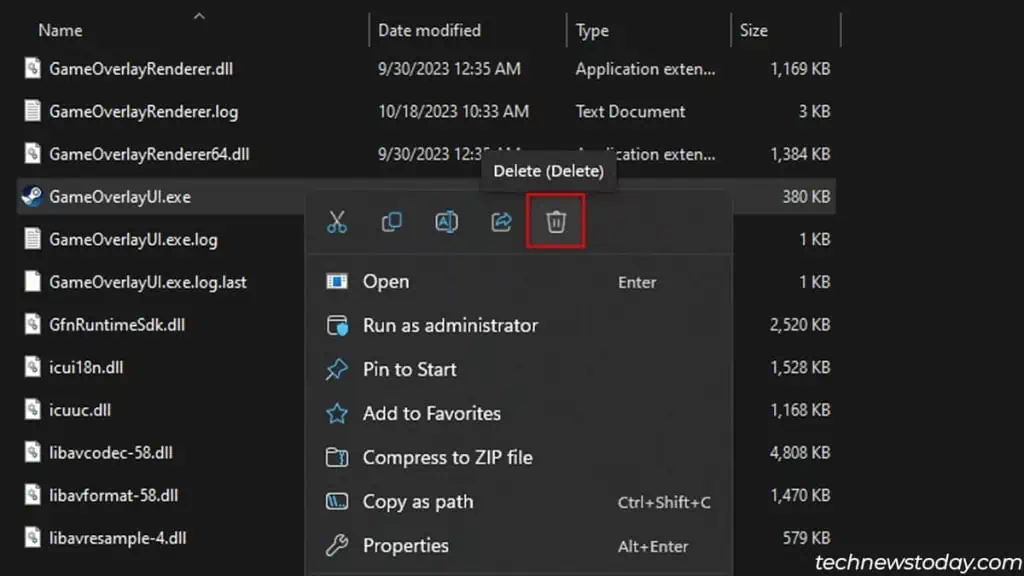
Task: Select the Rename icon
Action: coord(446,221)
